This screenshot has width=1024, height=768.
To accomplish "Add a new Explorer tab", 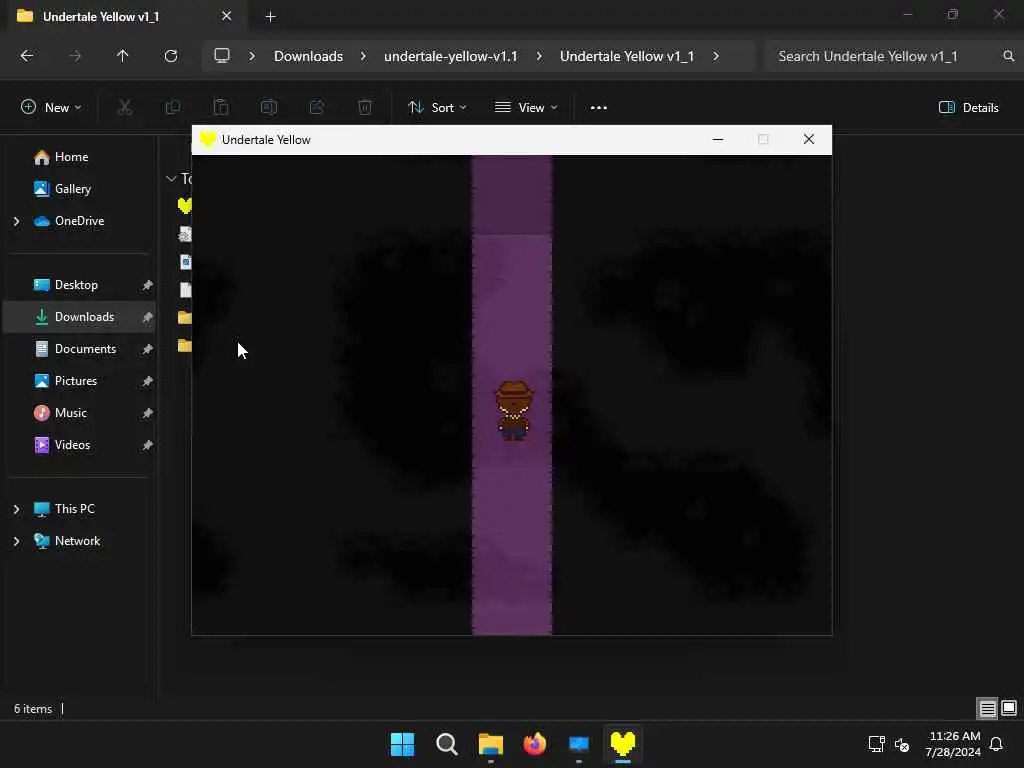I will coord(270,17).
